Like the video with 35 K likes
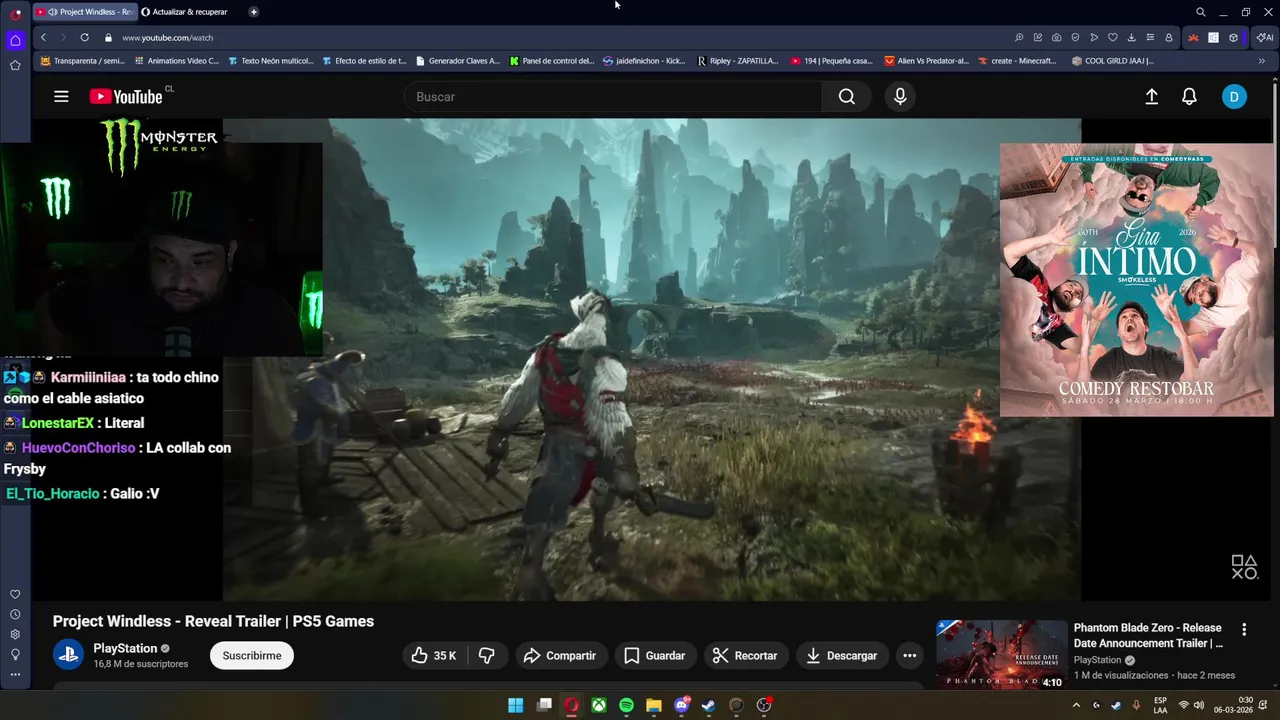Viewport: 1280px width, 720px height. [433, 656]
